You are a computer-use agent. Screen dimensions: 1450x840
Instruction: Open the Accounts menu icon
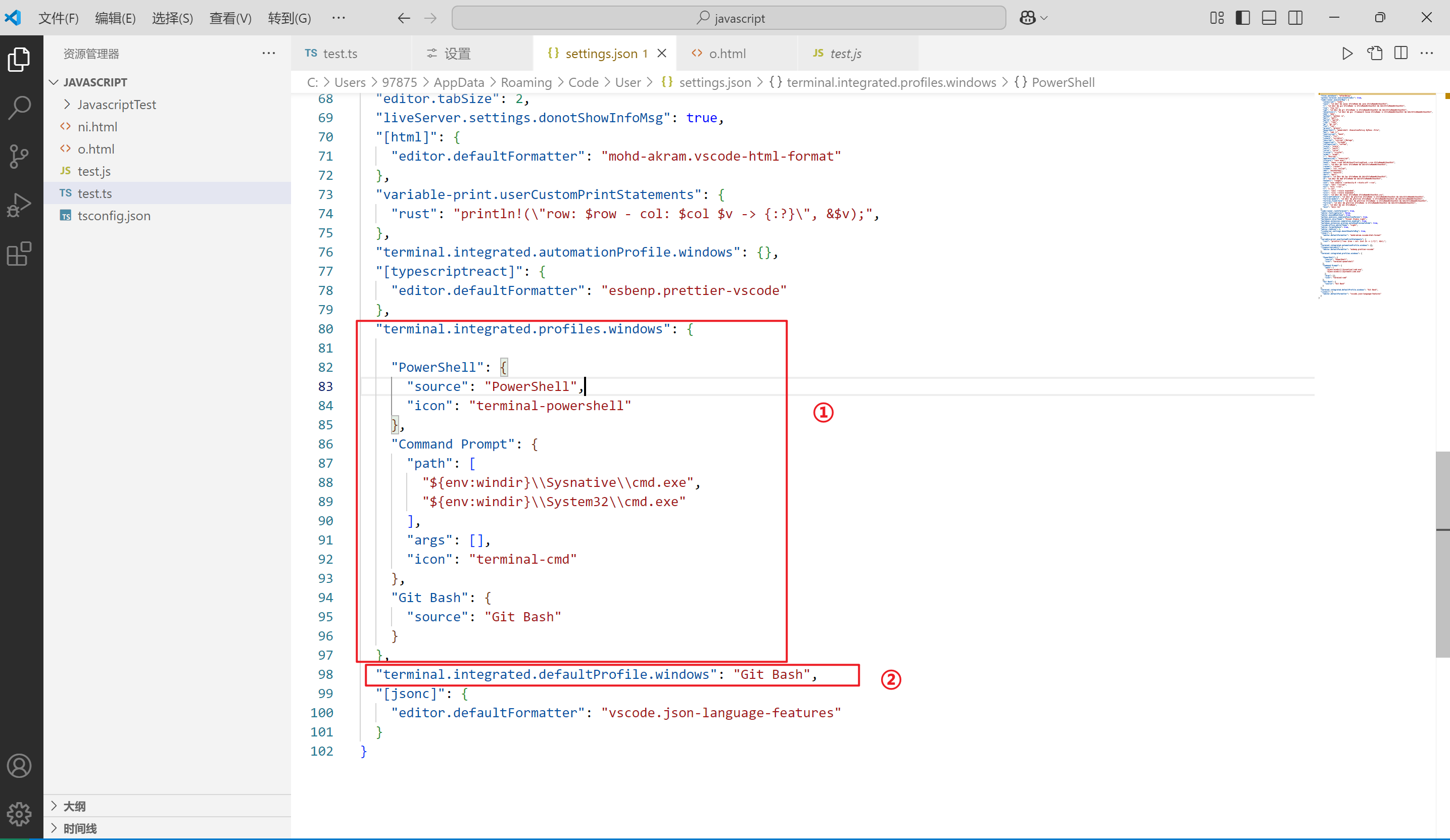point(20,766)
